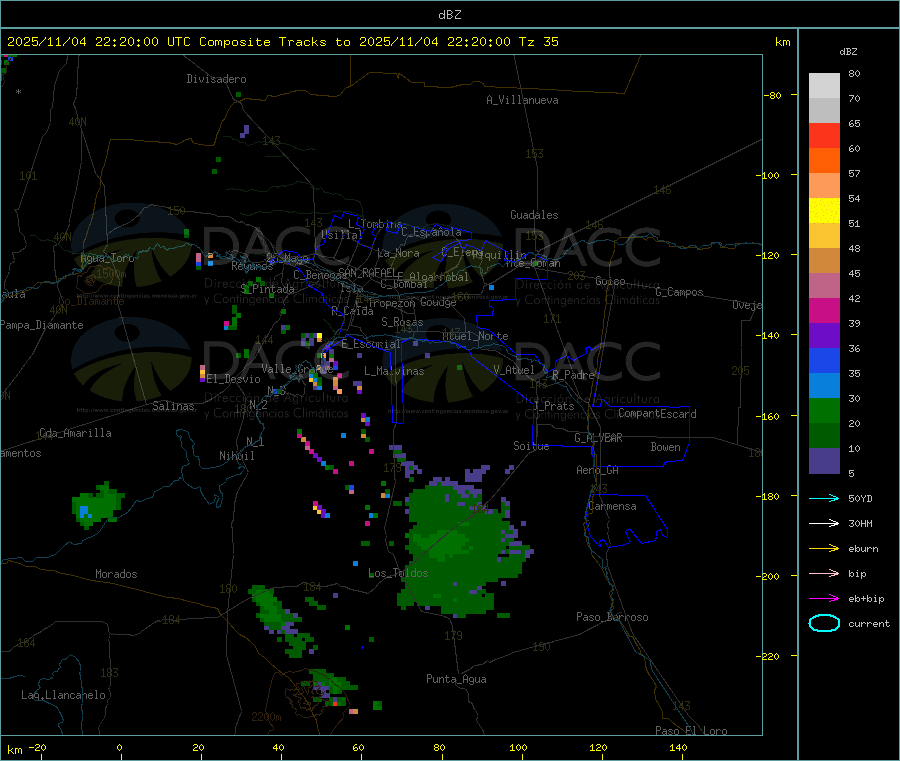Click the green echo cell west of Nihuil
The image size is (900, 761).
(x=96, y=504)
